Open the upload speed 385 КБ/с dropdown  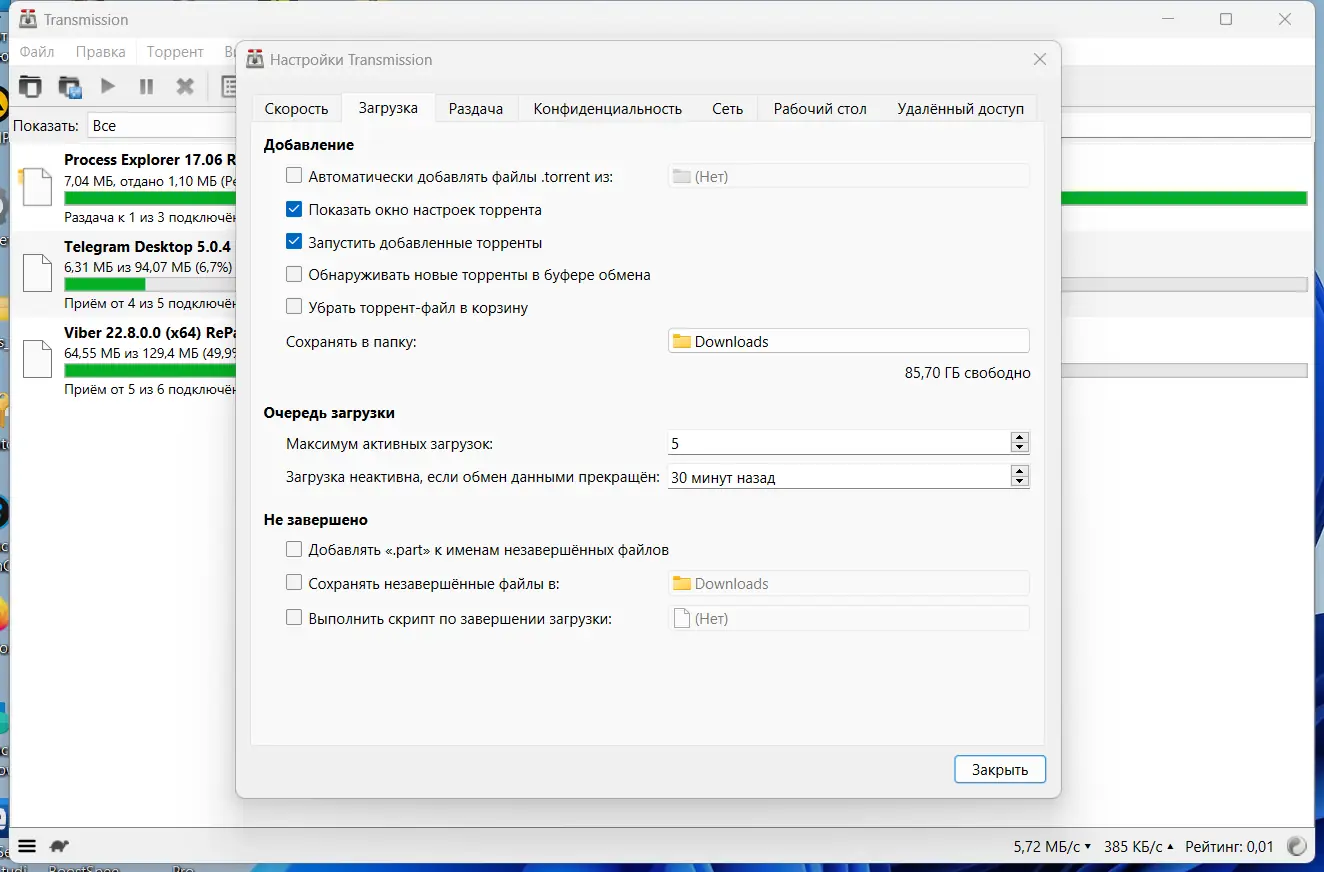[1140, 846]
